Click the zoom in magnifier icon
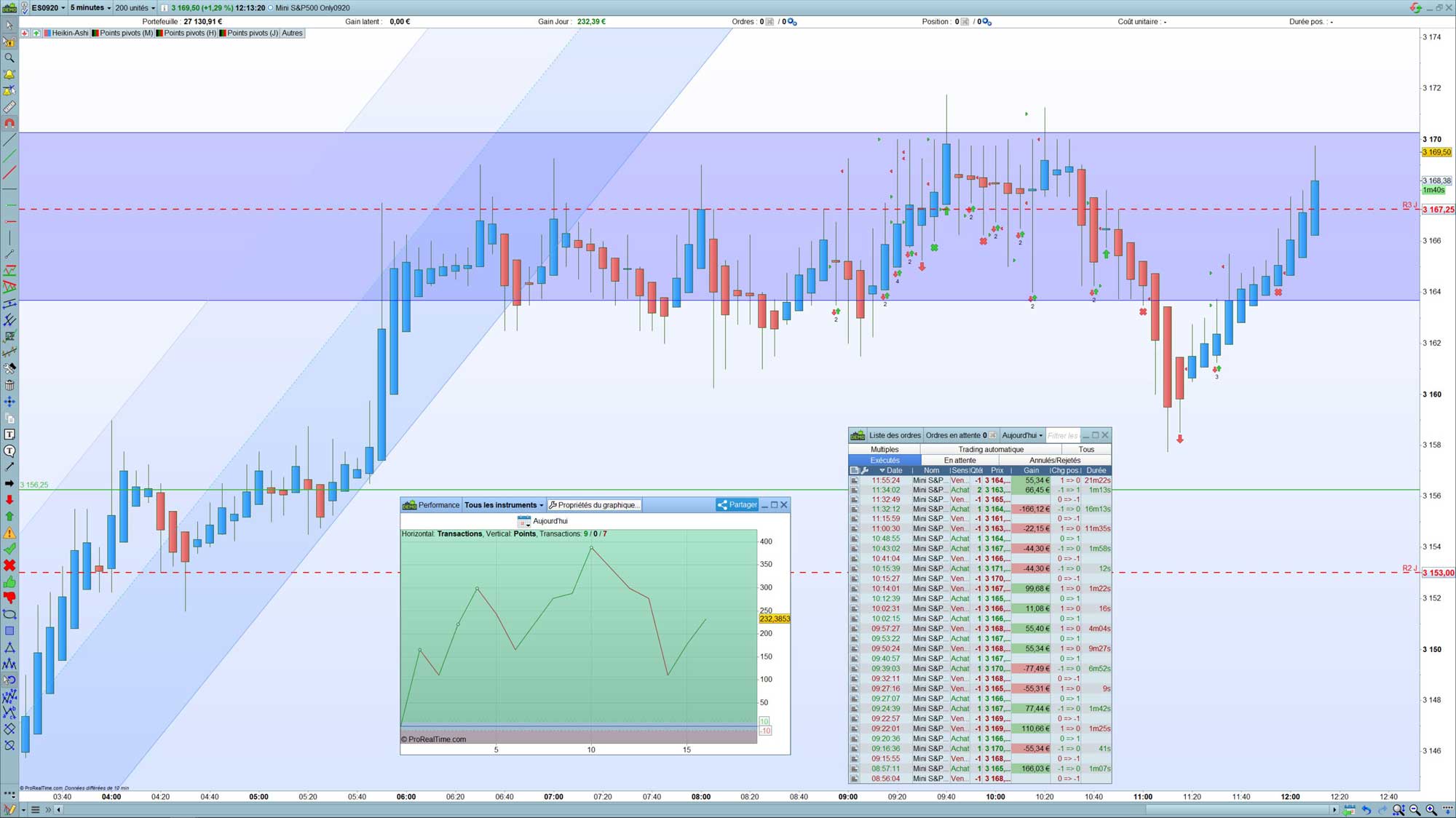 point(1431,809)
